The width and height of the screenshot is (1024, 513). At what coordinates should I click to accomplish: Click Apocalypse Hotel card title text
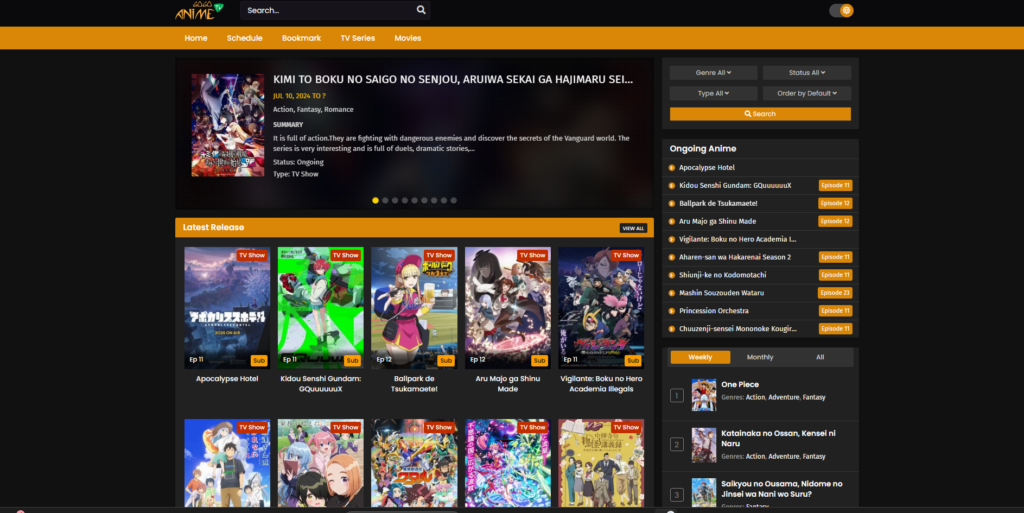227,379
